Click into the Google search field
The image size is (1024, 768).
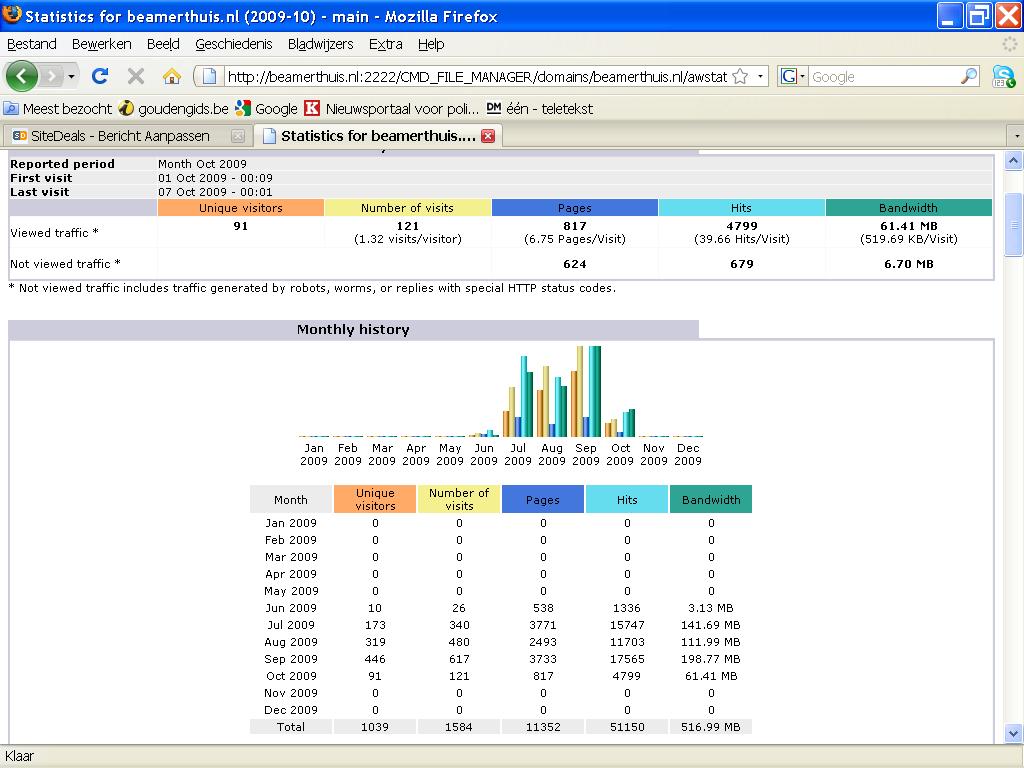tap(884, 76)
